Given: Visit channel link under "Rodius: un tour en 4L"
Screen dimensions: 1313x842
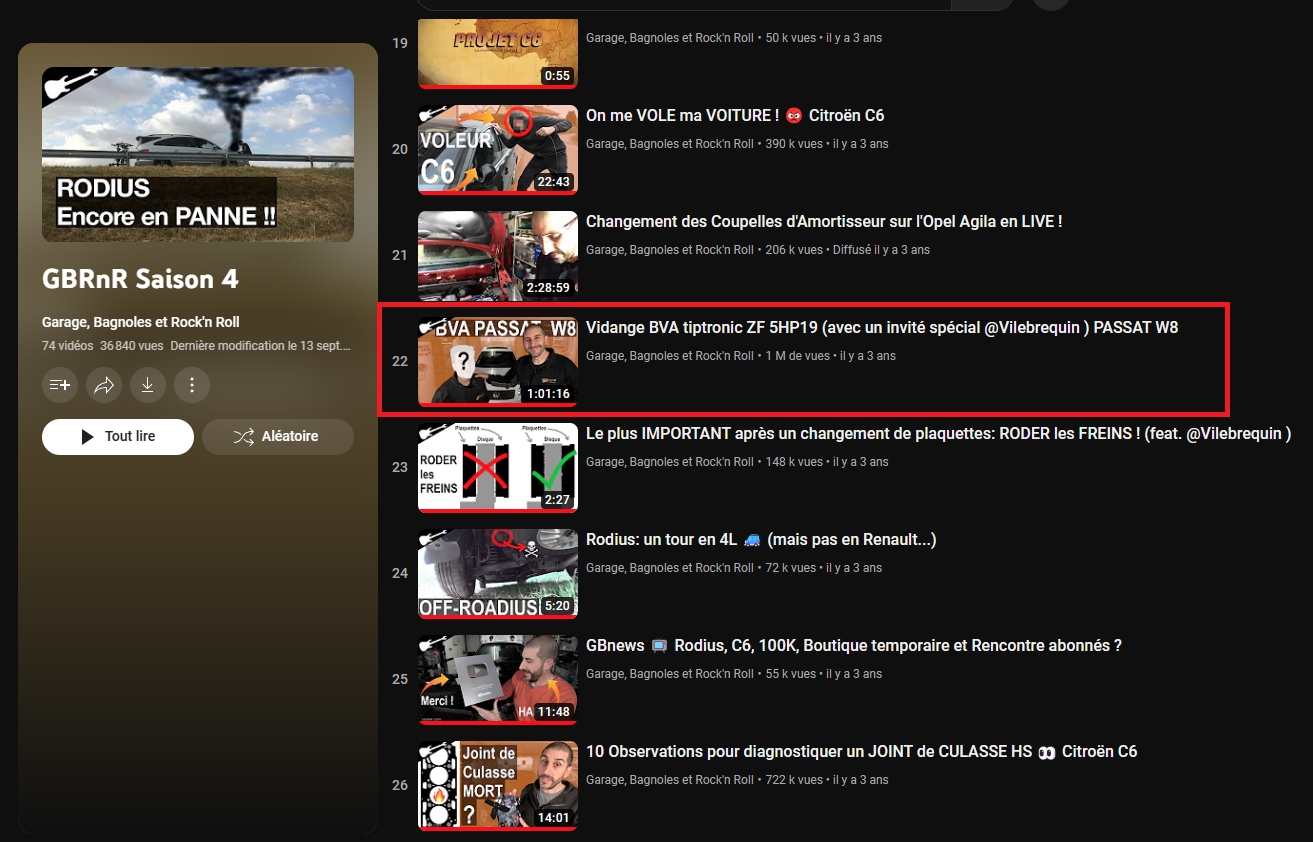Looking at the screenshot, I should pyautogui.click(x=670, y=568).
